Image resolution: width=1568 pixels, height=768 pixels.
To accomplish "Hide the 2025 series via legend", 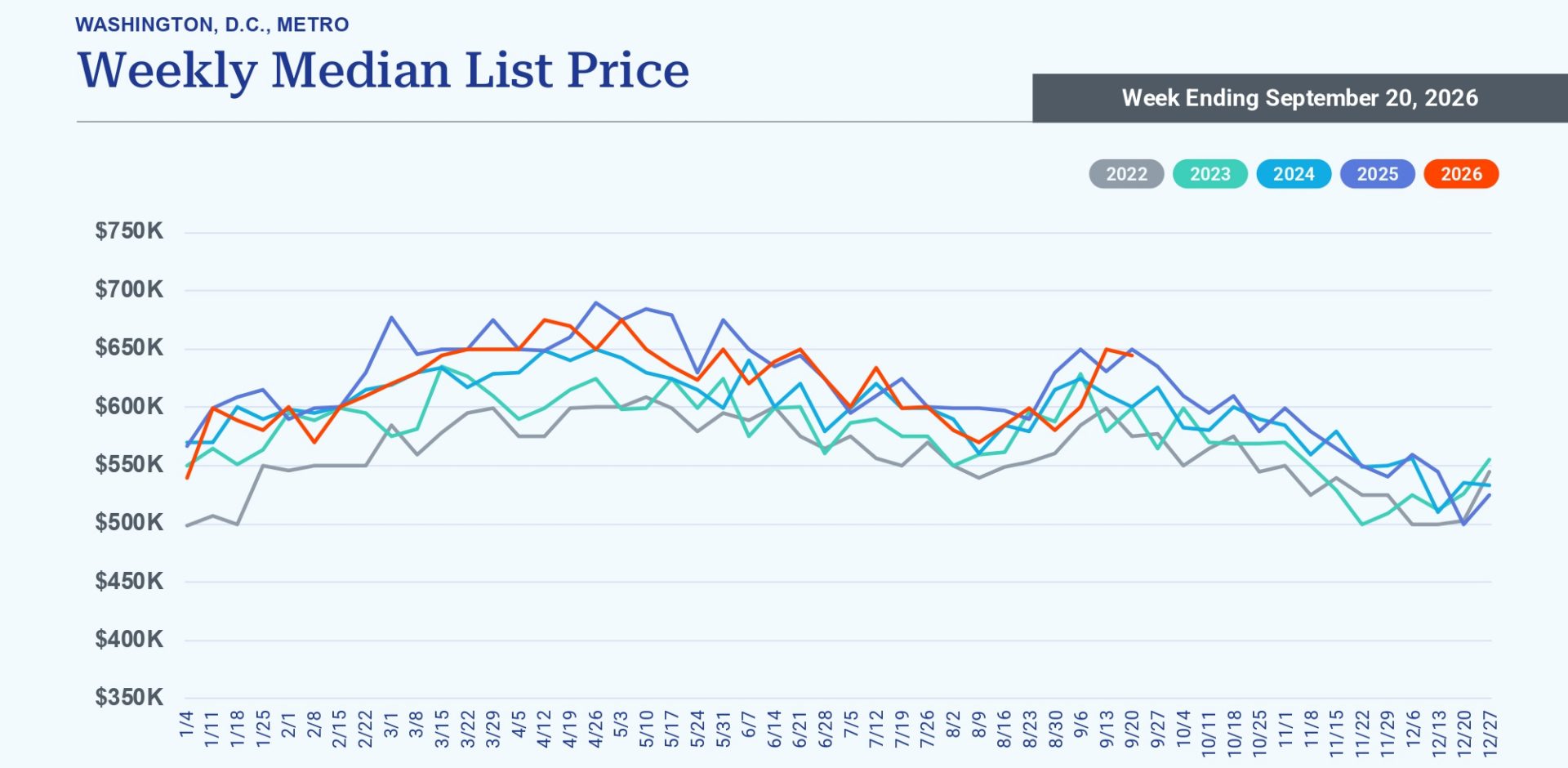I will click(x=1377, y=174).
